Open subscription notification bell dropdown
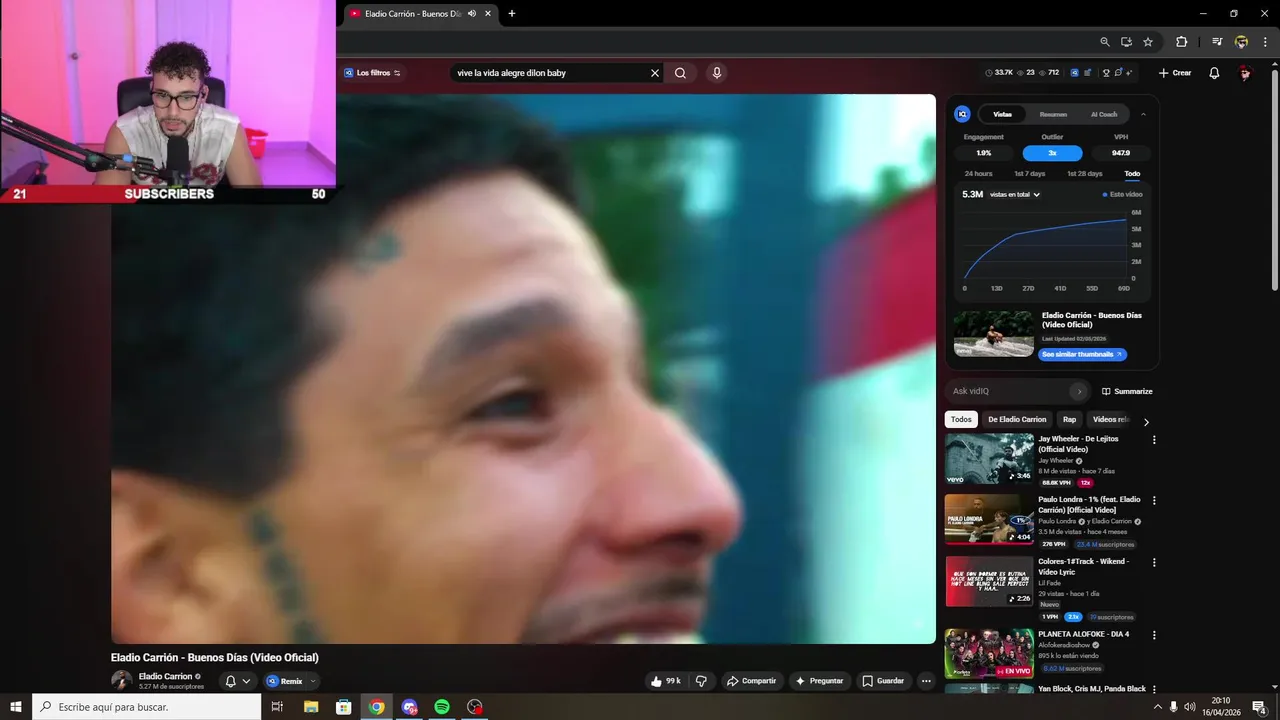 [237, 681]
